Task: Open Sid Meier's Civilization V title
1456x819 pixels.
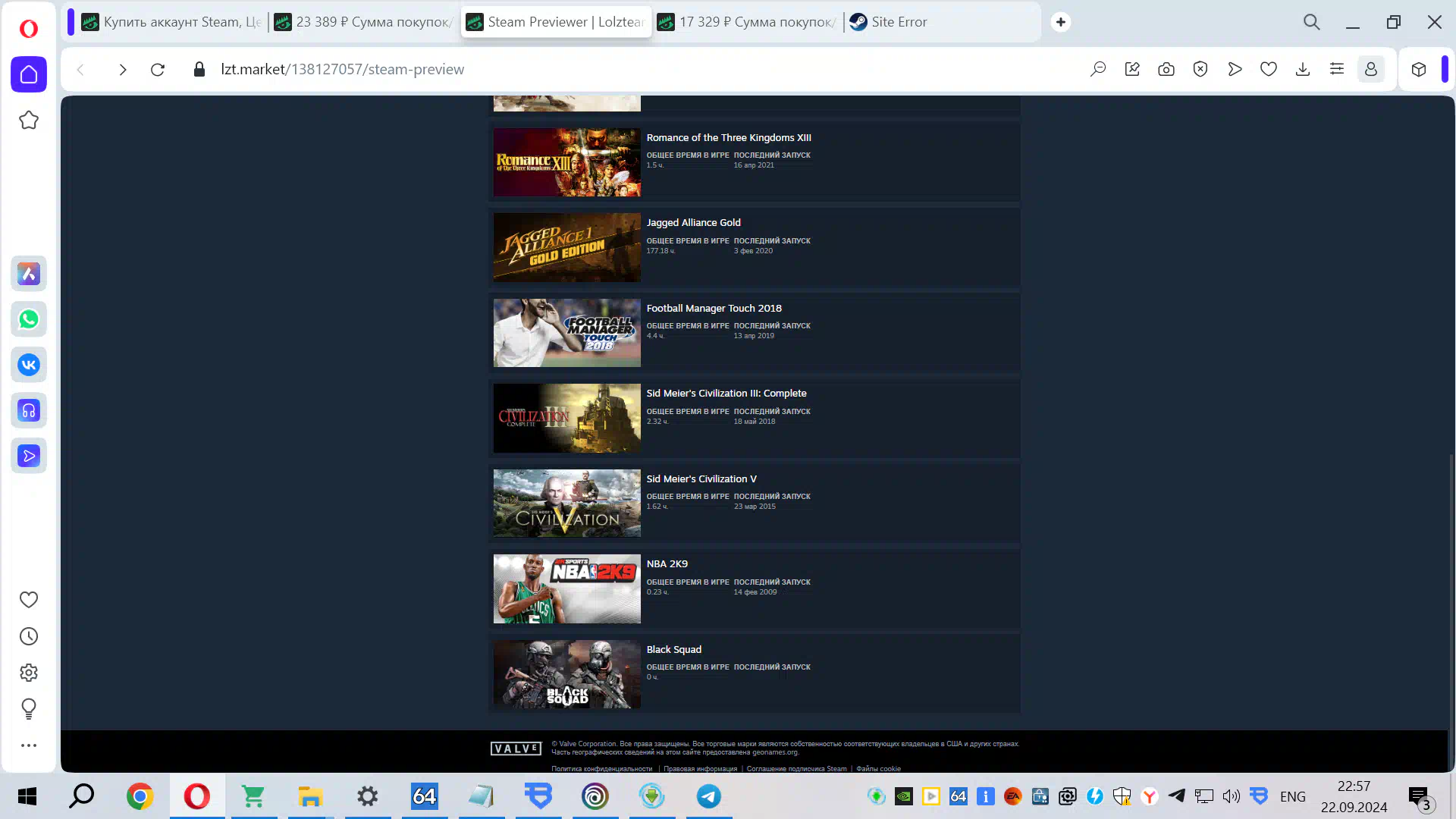Action: click(701, 479)
